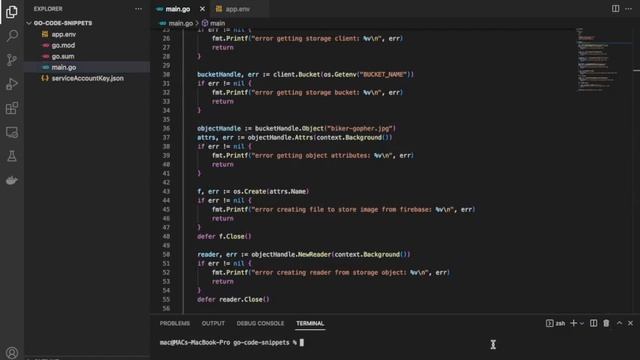
Task: Click os.Create(attrs.Name) call
Action: (x=271, y=191)
